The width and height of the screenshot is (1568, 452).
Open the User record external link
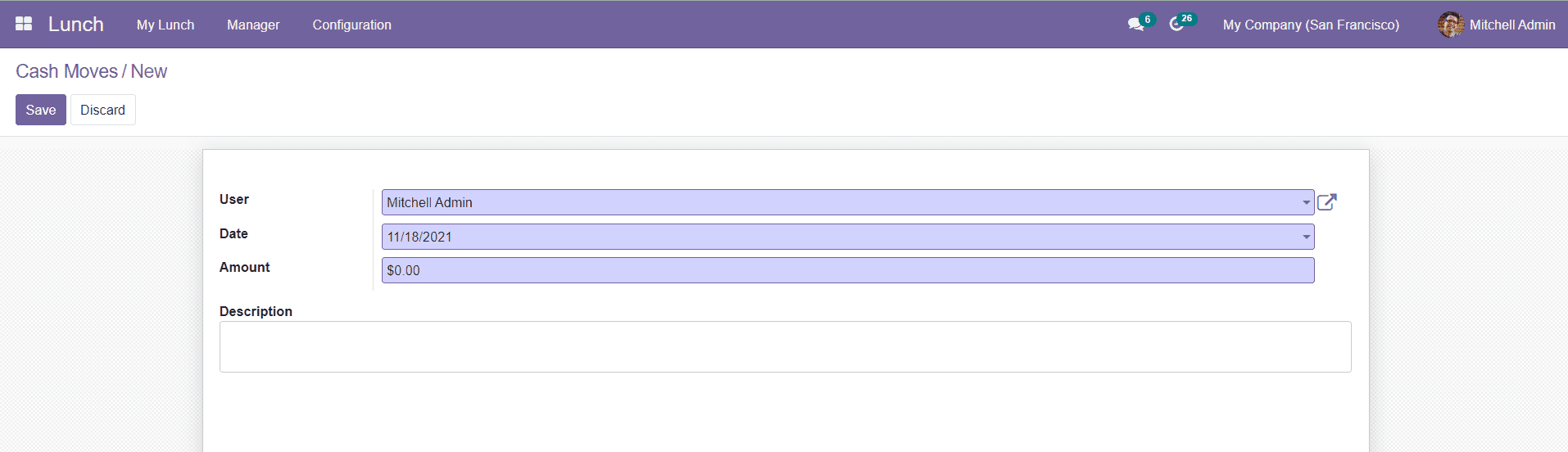[1327, 202]
